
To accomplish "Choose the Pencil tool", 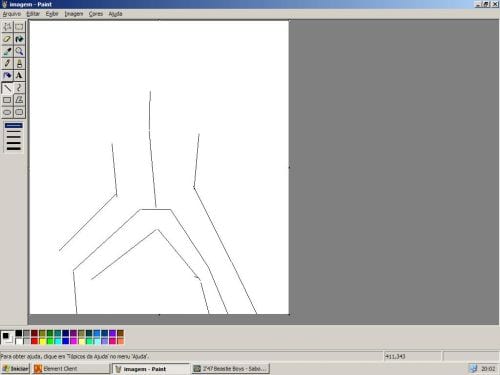I will pyautogui.click(x=7, y=63).
